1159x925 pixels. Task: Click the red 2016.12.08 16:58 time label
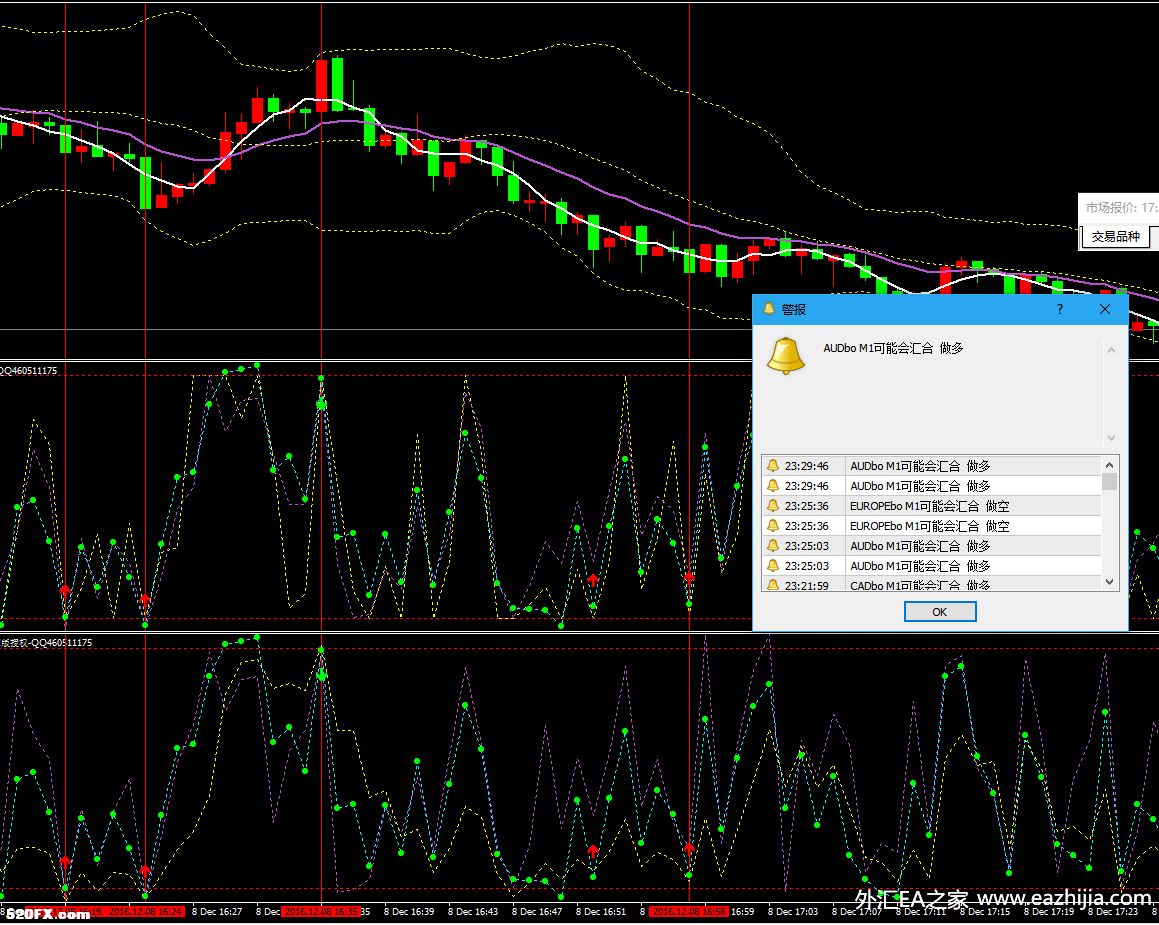pyautogui.click(x=689, y=912)
